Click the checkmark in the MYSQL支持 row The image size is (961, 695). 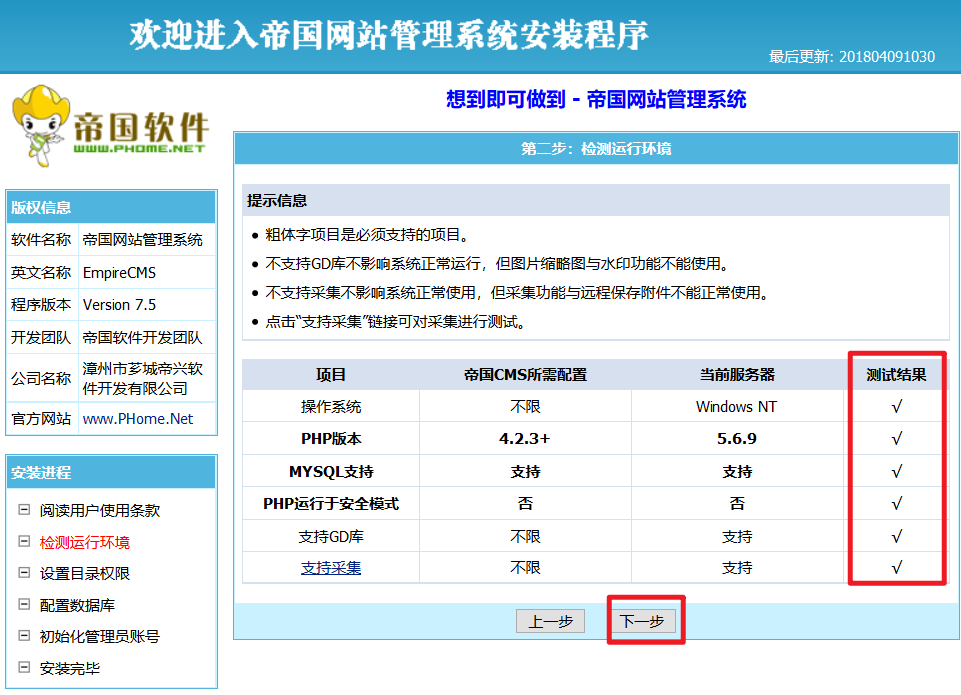point(897,472)
